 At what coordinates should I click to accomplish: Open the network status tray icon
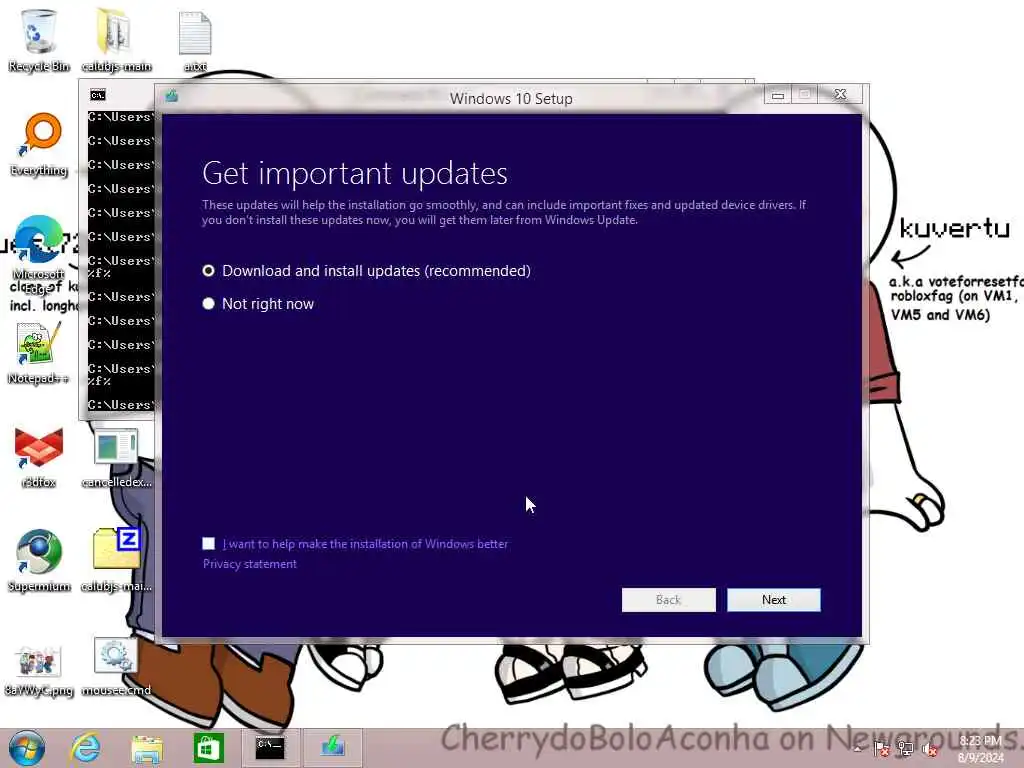pos(905,748)
